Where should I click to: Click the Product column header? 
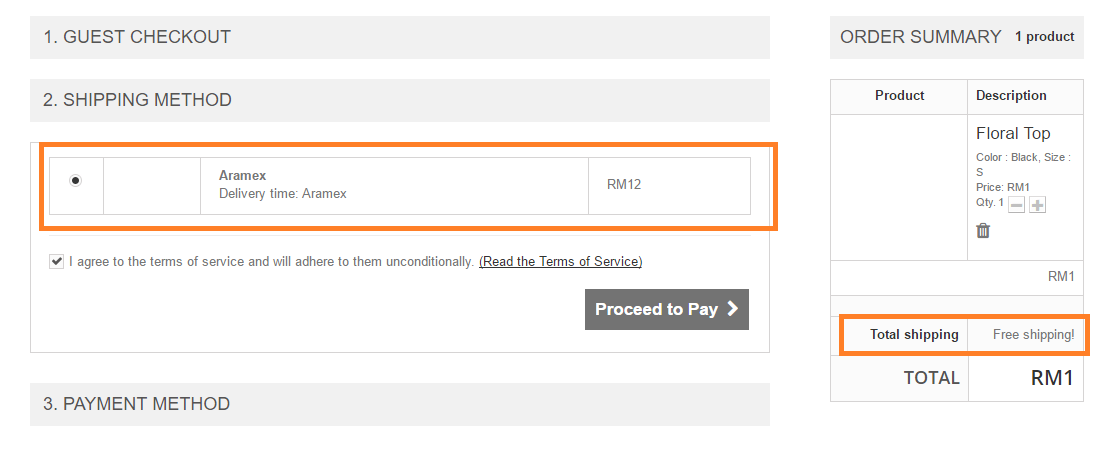[x=899, y=96]
